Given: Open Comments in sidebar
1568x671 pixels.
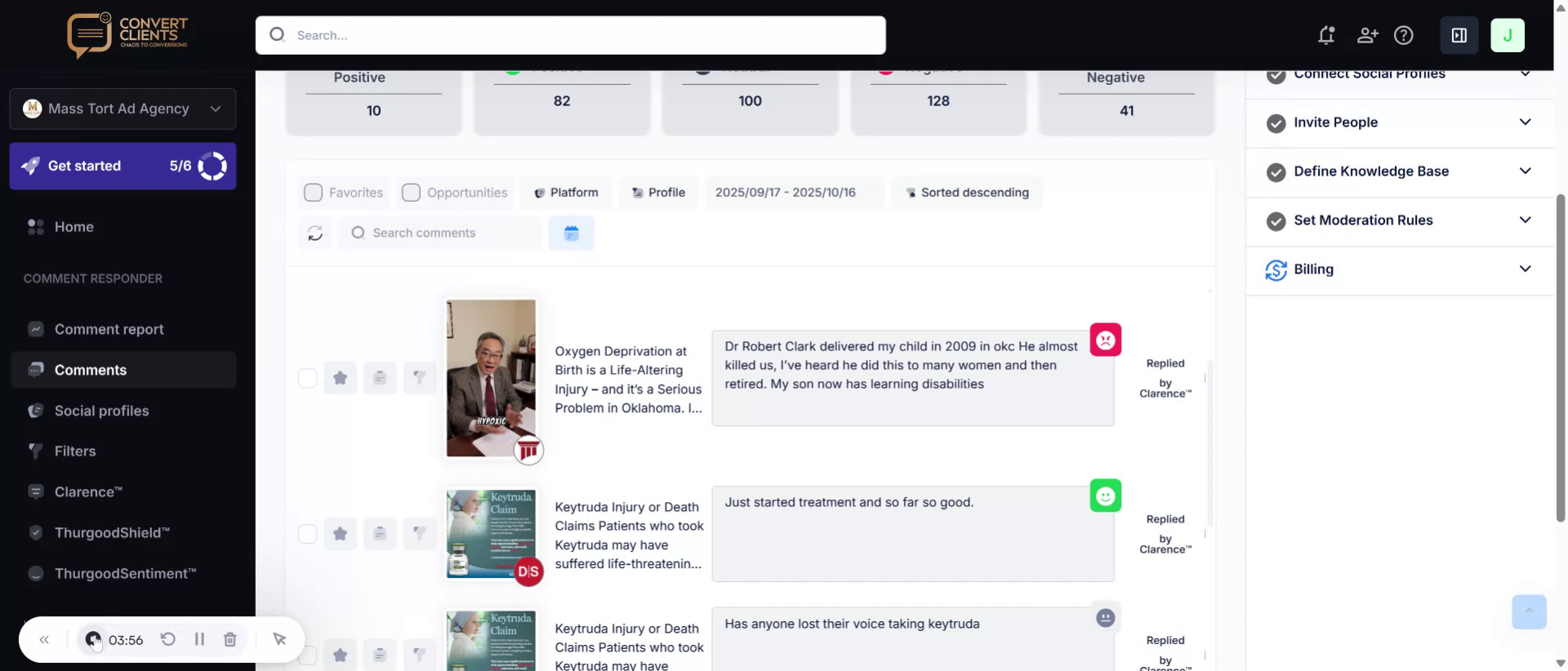Looking at the screenshot, I should point(123,370).
